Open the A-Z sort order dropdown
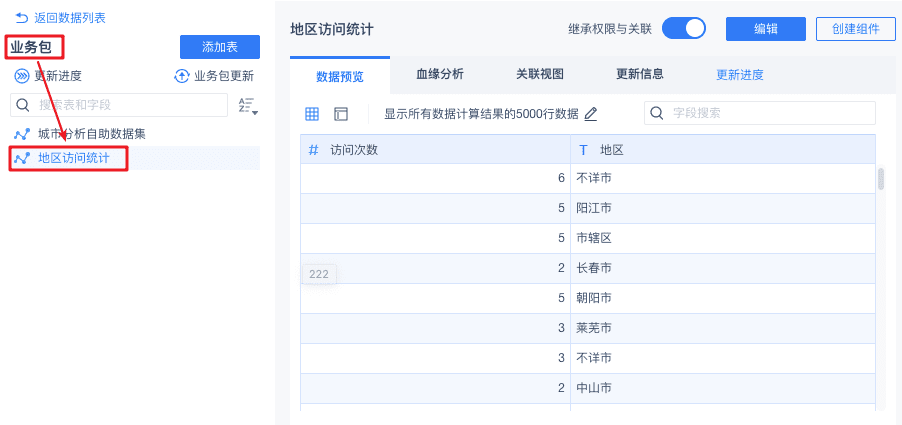This screenshot has height=425, width=902. click(x=248, y=106)
